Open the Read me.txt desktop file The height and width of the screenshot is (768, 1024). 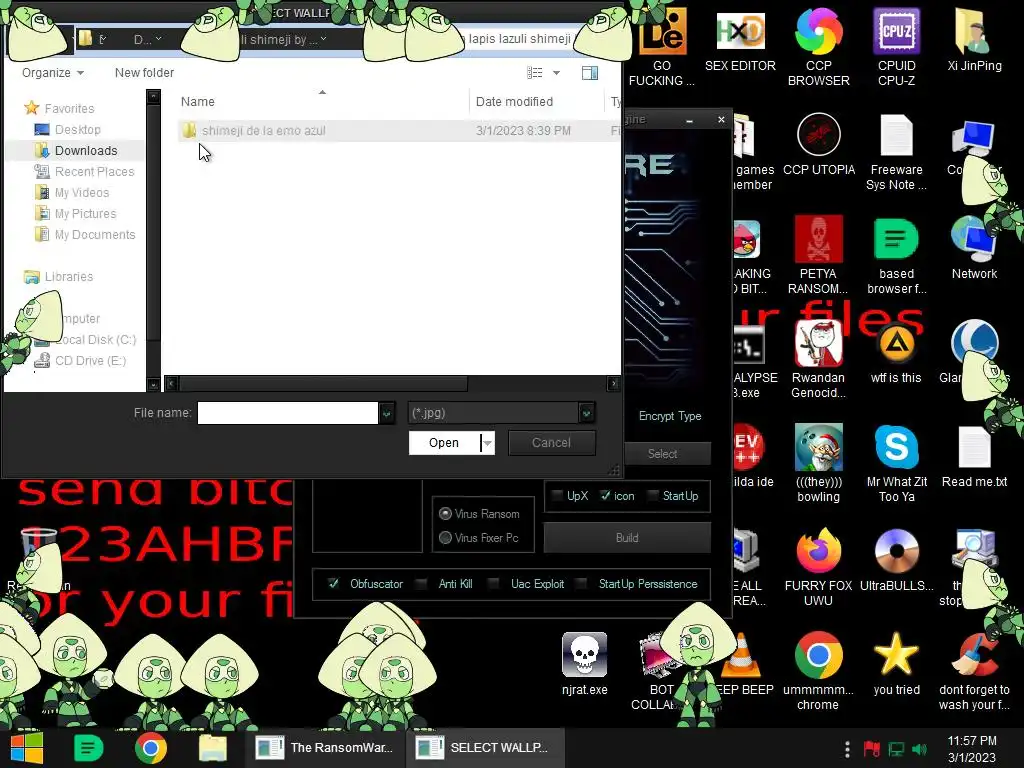[974, 456]
